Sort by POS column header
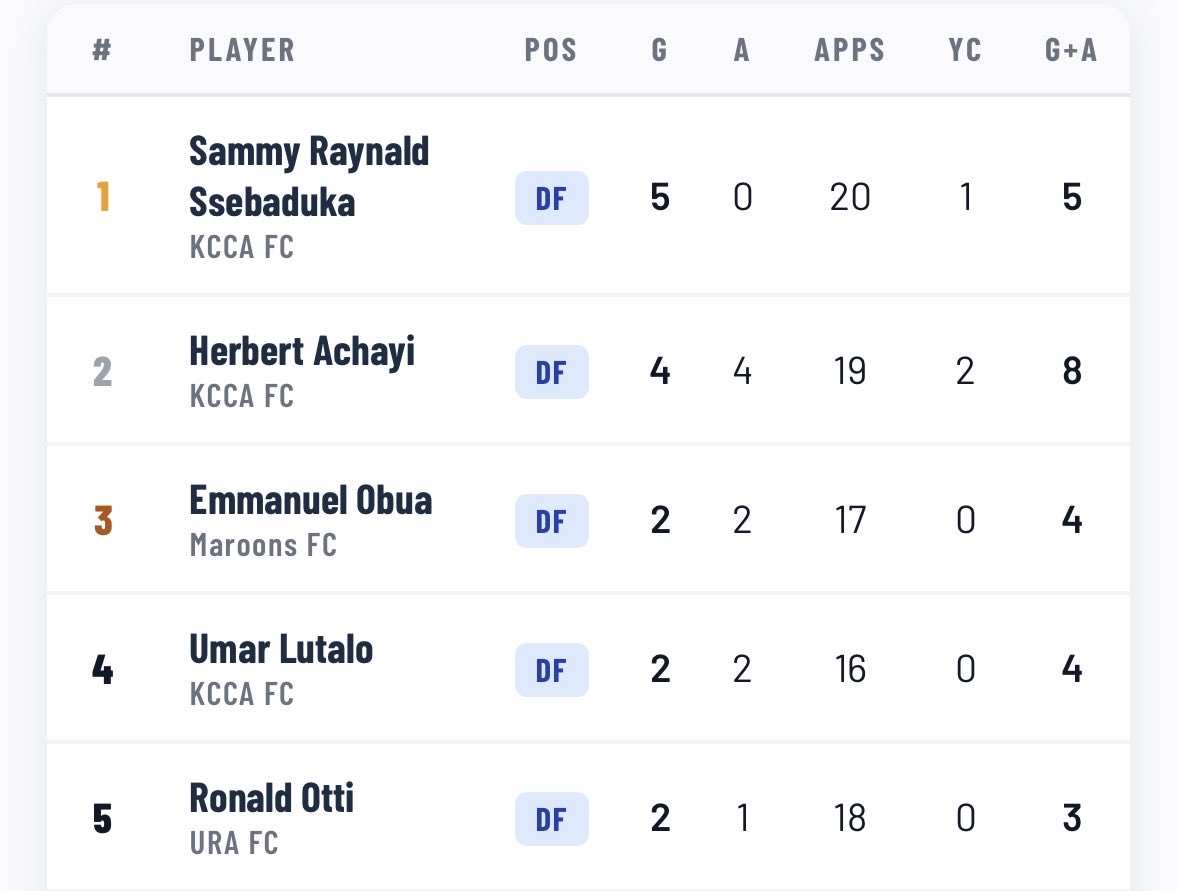Image resolution: width=1178 pixels, height=891 pixels. 551,50
